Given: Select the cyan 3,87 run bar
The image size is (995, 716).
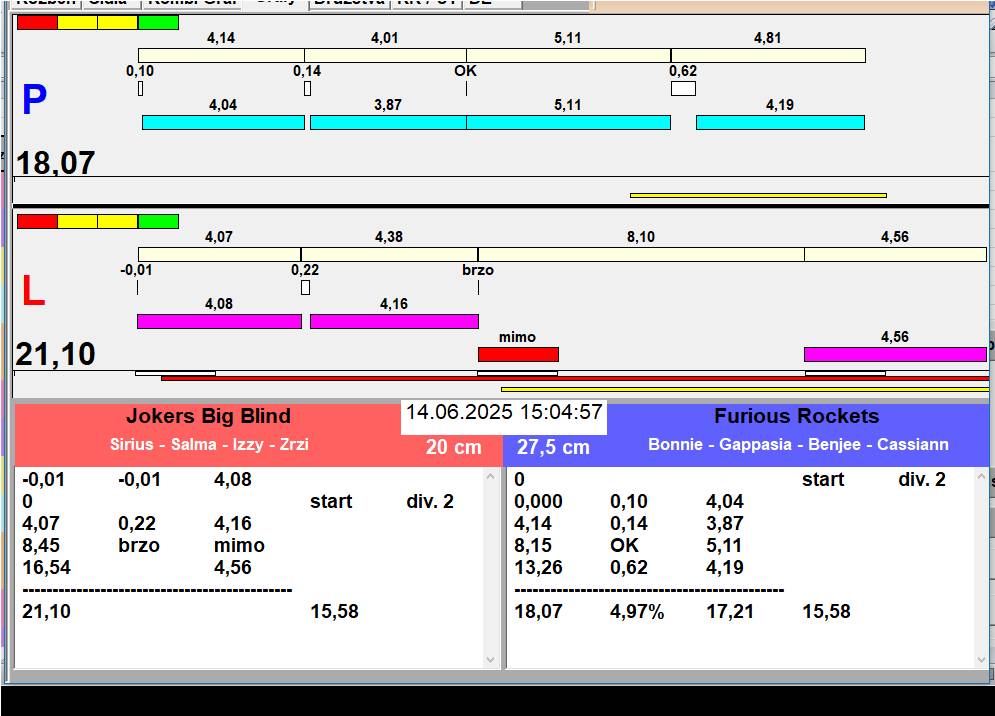Looking at the screenshot, I should 388,122.
